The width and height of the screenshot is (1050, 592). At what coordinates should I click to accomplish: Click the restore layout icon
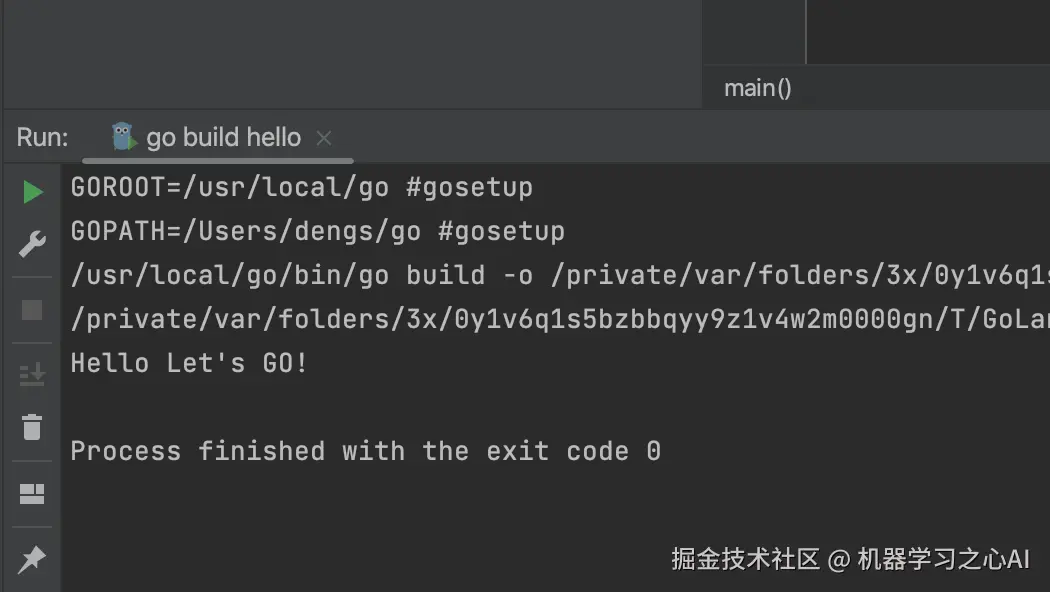pyautogui.click(x=32, y=494)
